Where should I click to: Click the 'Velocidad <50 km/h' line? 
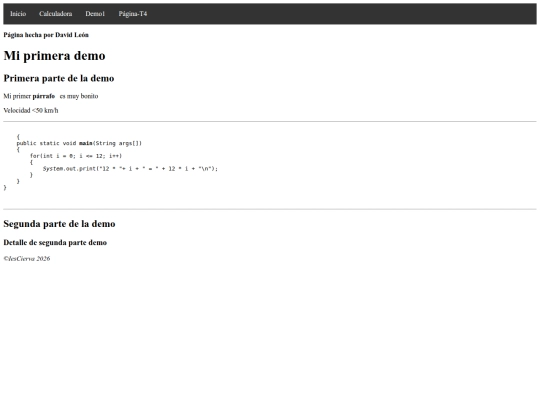click(31, 111)
